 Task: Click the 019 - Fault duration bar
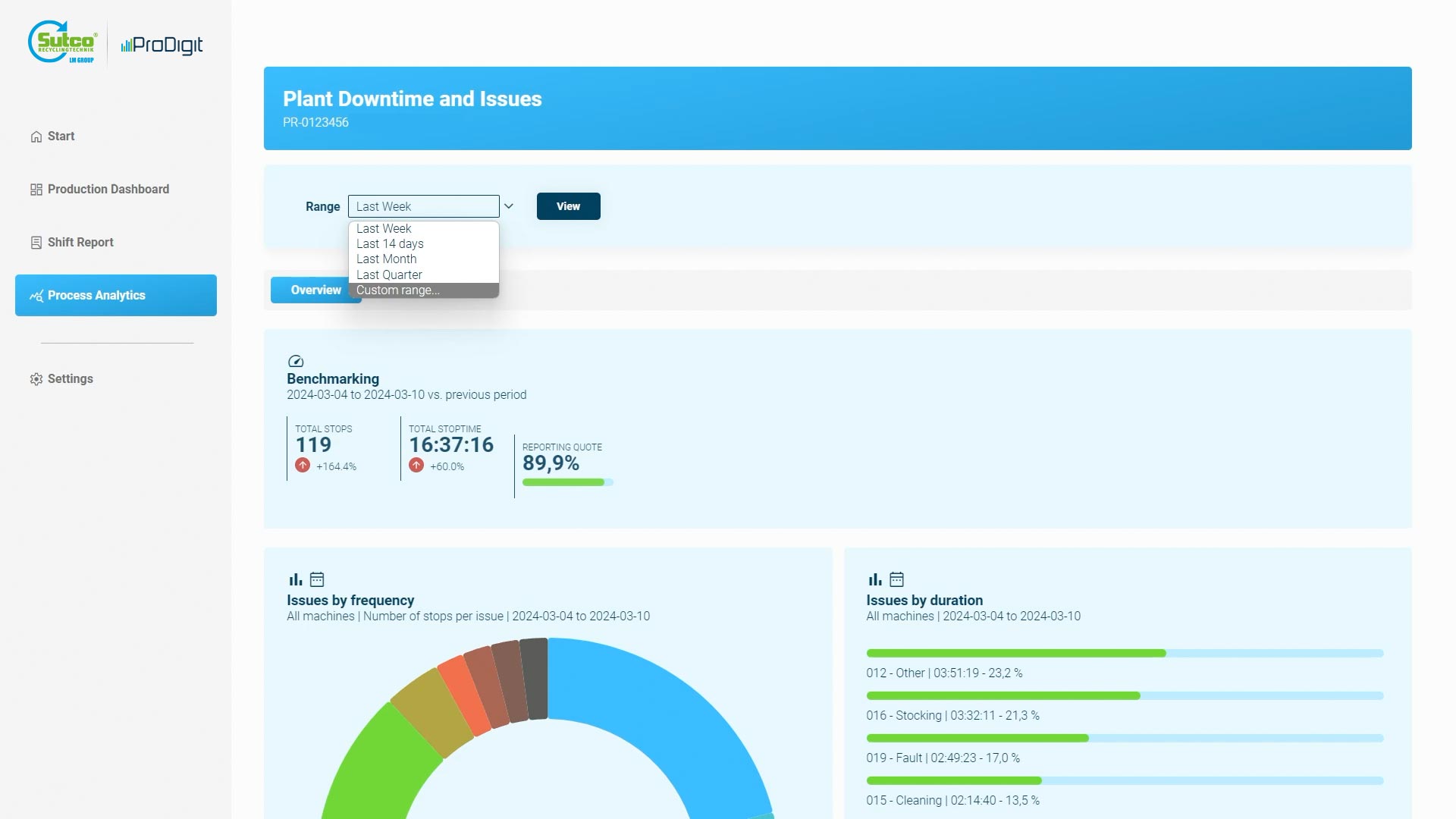[x=1125, y=738]
